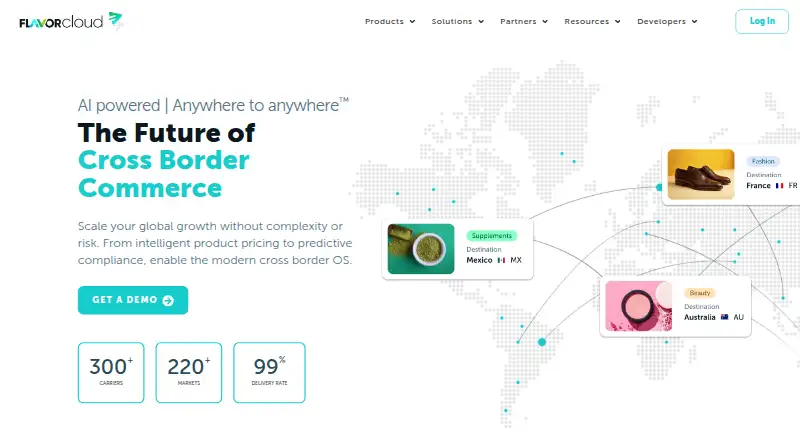Image resolution: width=800 pixels, height=440 pixels.
Task: Expand the Developers chevron
Action: tap(694, 21)
